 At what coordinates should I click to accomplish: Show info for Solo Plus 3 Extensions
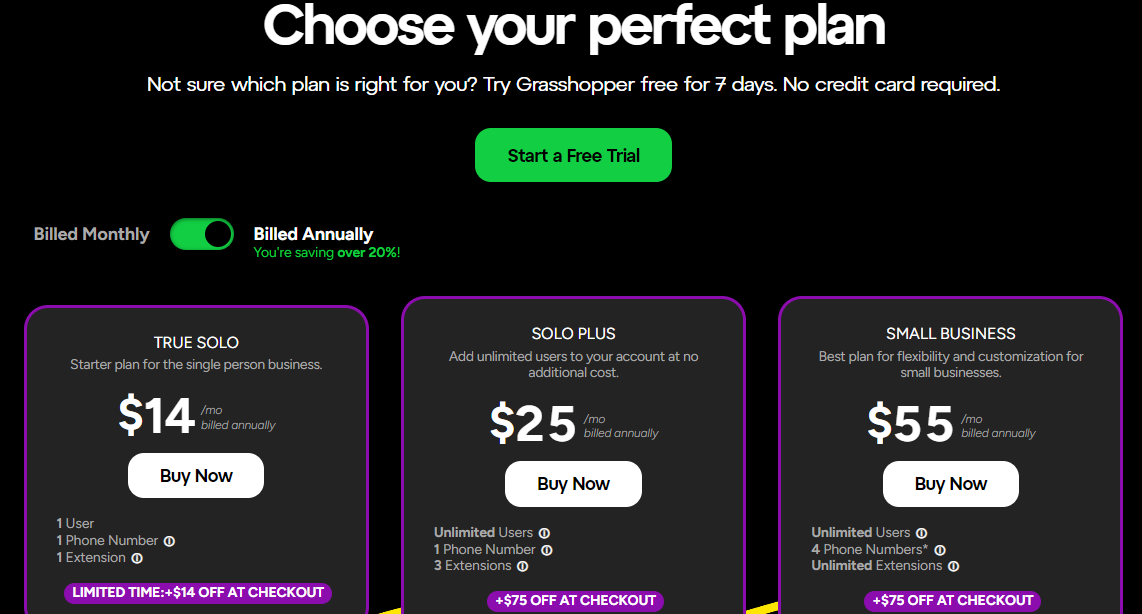(522, 566)
